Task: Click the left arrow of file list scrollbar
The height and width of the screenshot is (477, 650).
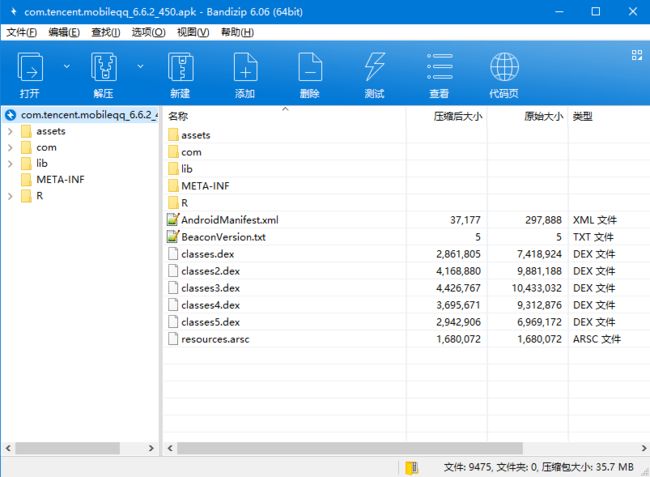Action: pos(170,448)
